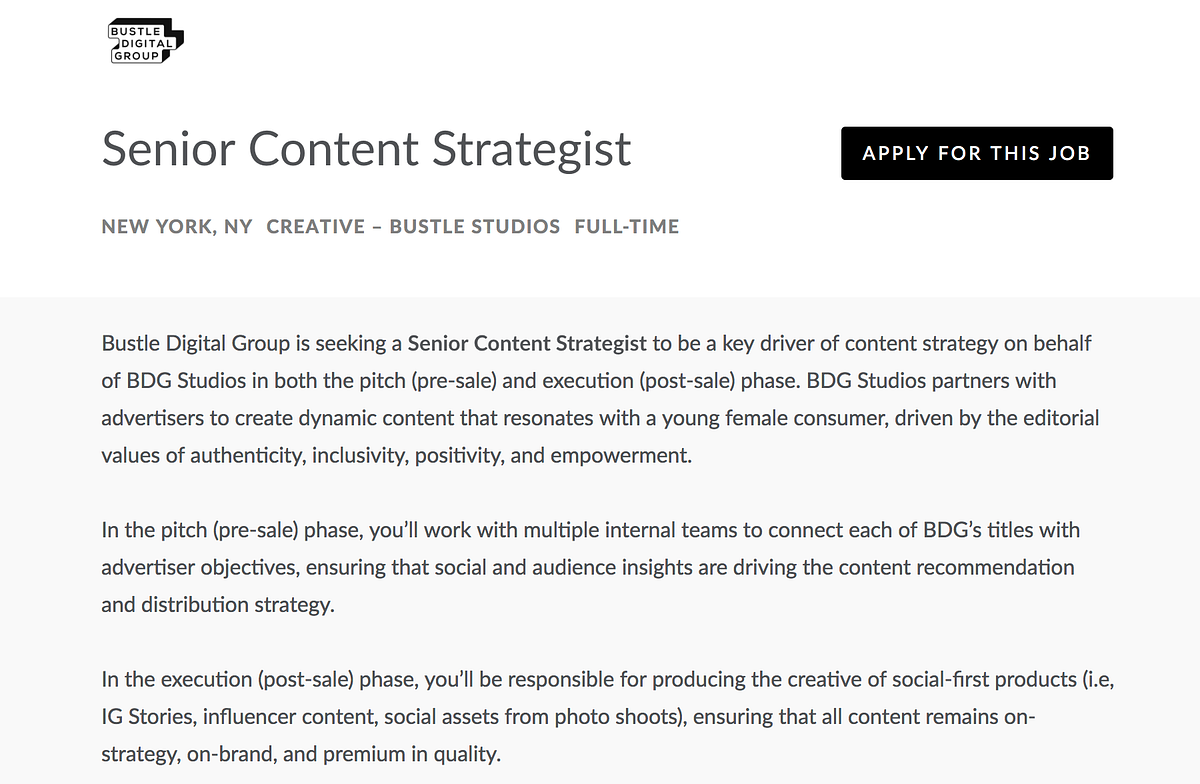
Task: Click the line 'and distribution strategy.'
Action: click(x=217, y=604)
